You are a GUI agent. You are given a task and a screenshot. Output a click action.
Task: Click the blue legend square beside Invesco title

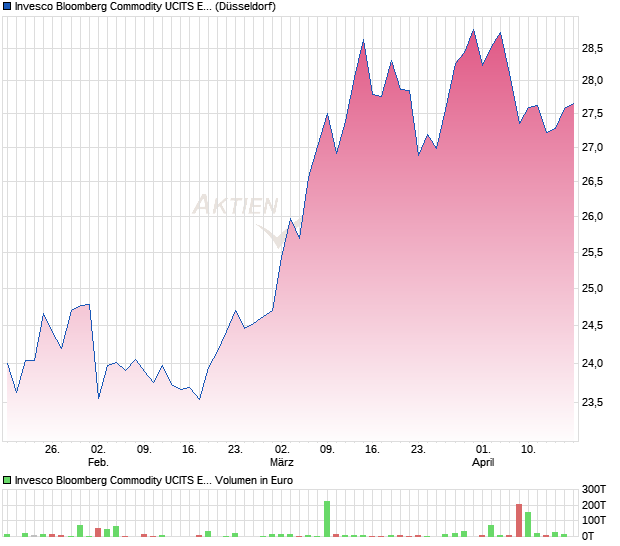[x=7, y=6]
